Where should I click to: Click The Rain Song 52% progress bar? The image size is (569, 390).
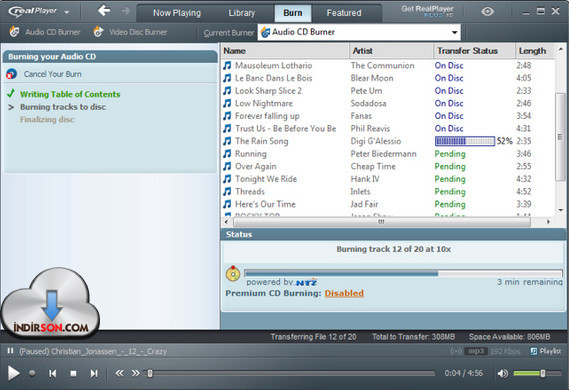464,141
